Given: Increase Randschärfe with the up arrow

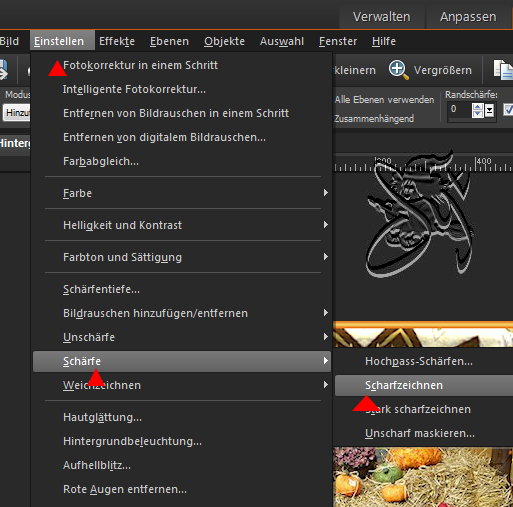Looking at the screenshot, I should click(x=477, y=106).
